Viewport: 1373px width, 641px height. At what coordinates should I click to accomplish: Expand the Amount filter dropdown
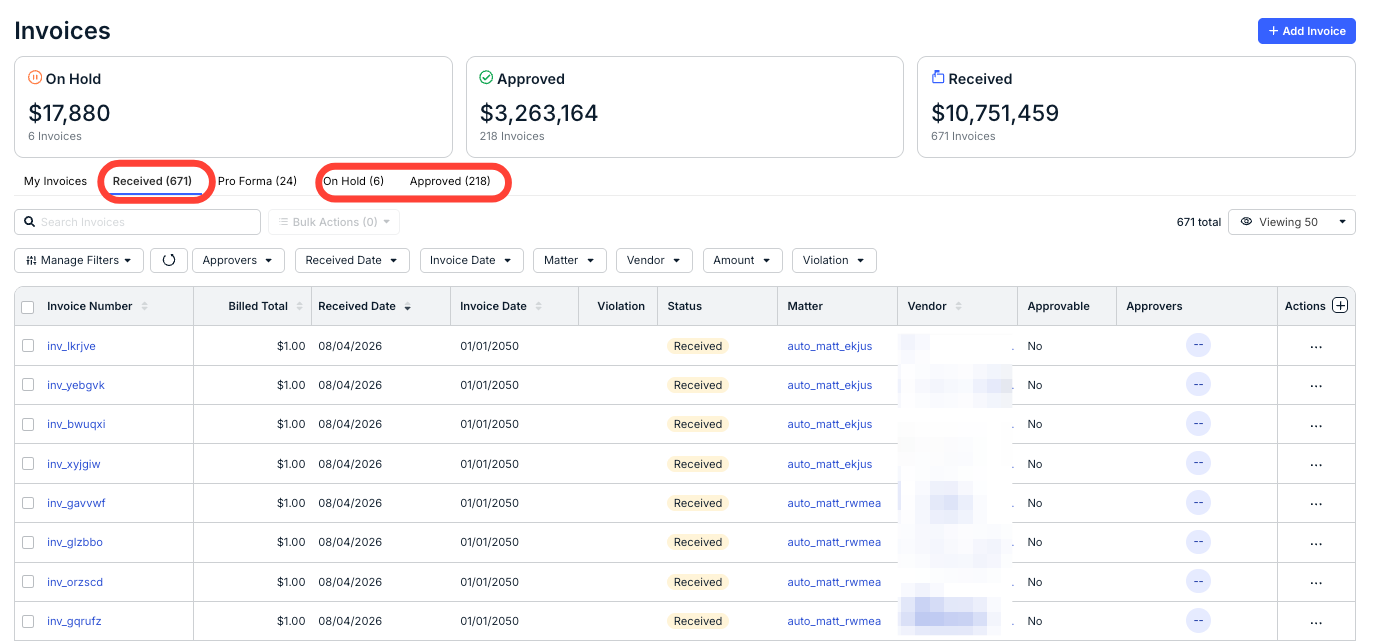point(743,260)
